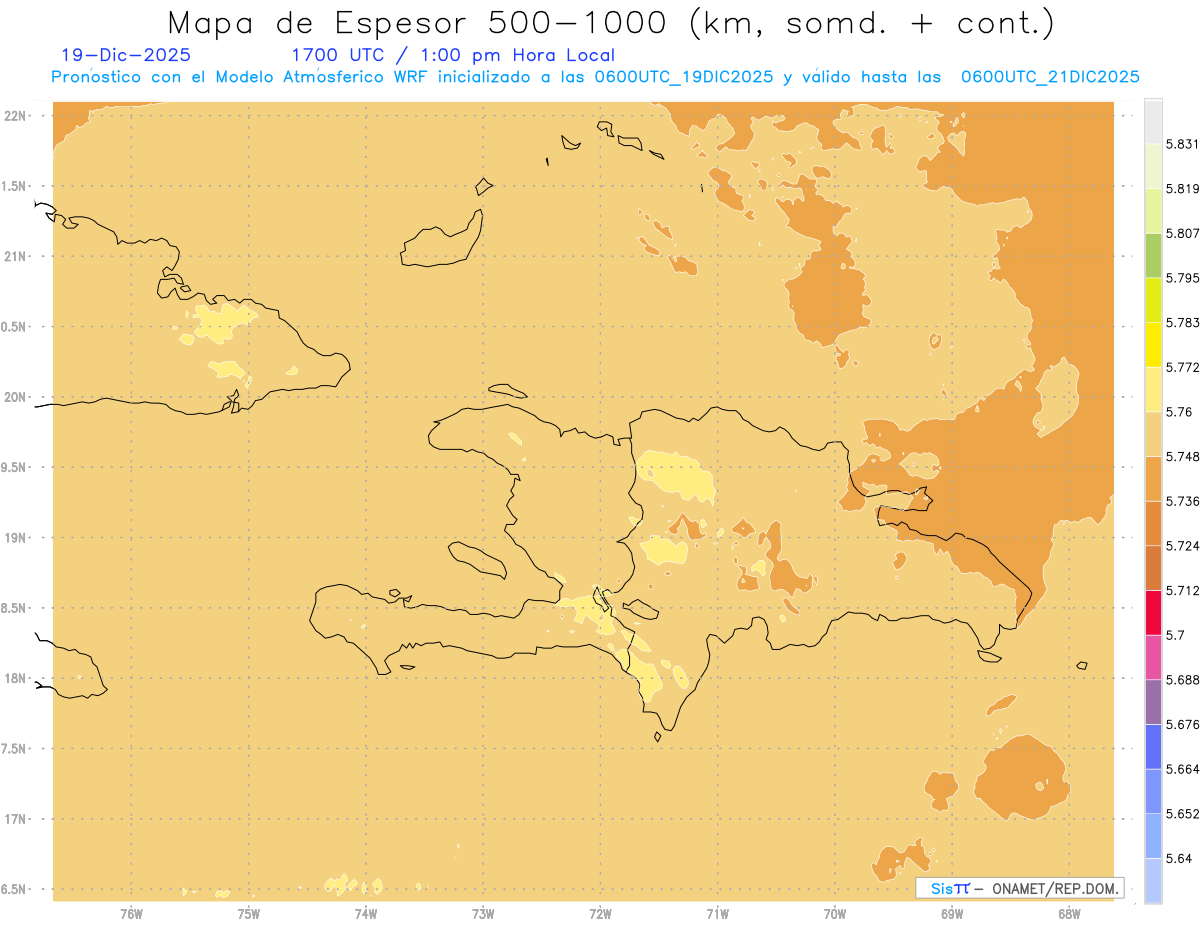Screen dimensions: 1200x927
Task: Select the date text "19-Dic-2025"
Action: pyautogui.click(x=126, y=56)
